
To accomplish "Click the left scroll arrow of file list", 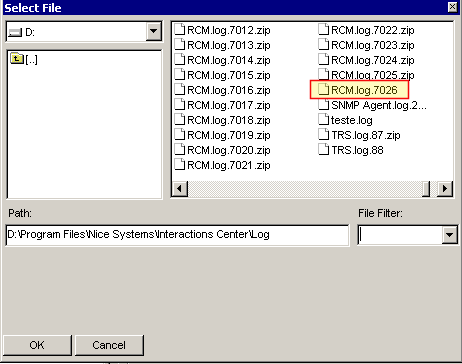I will 180,189.
